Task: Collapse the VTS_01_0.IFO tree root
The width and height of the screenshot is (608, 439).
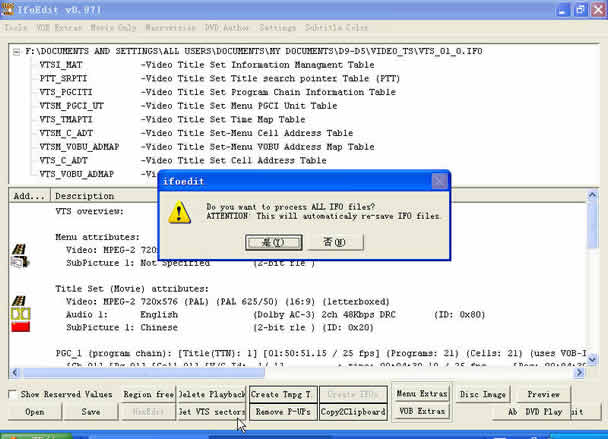Action: coord(16,52)
